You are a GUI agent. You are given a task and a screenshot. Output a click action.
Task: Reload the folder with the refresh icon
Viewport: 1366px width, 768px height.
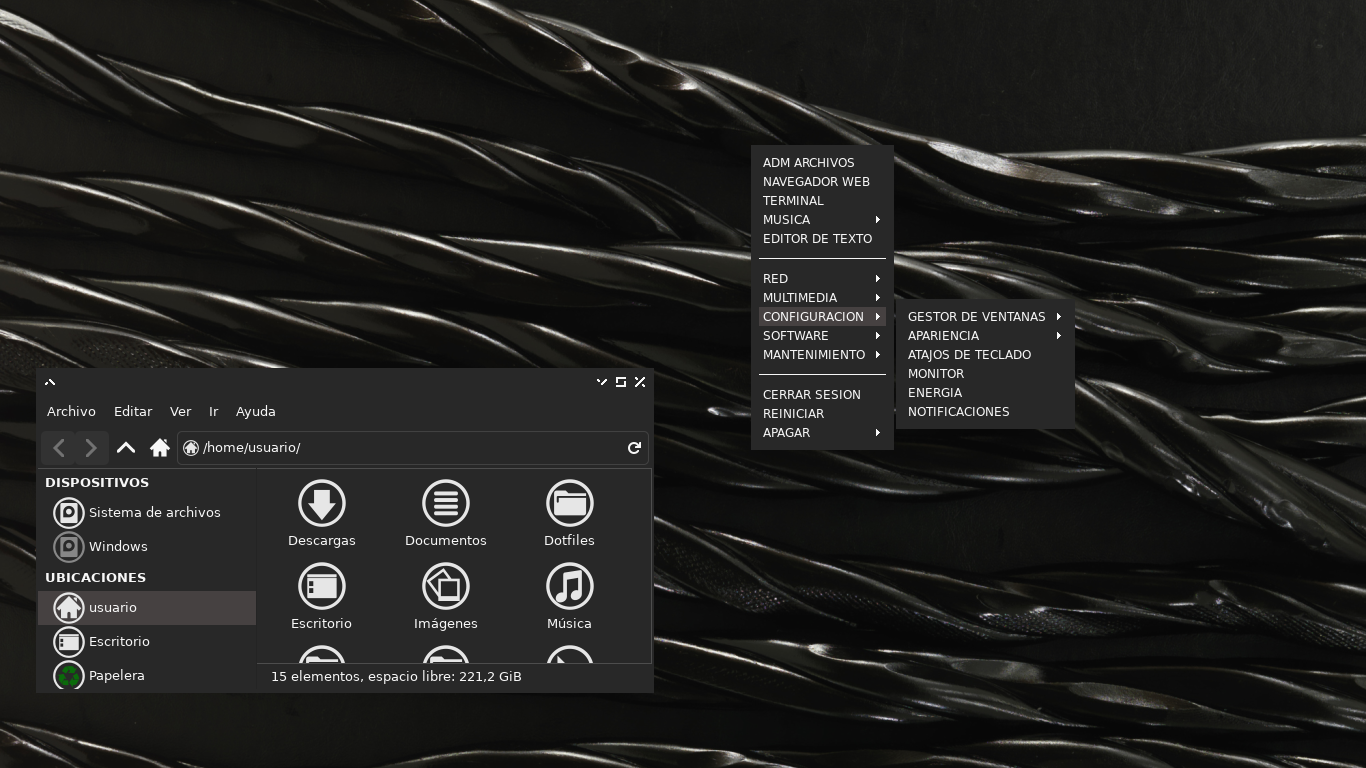[x=634, y=448]
